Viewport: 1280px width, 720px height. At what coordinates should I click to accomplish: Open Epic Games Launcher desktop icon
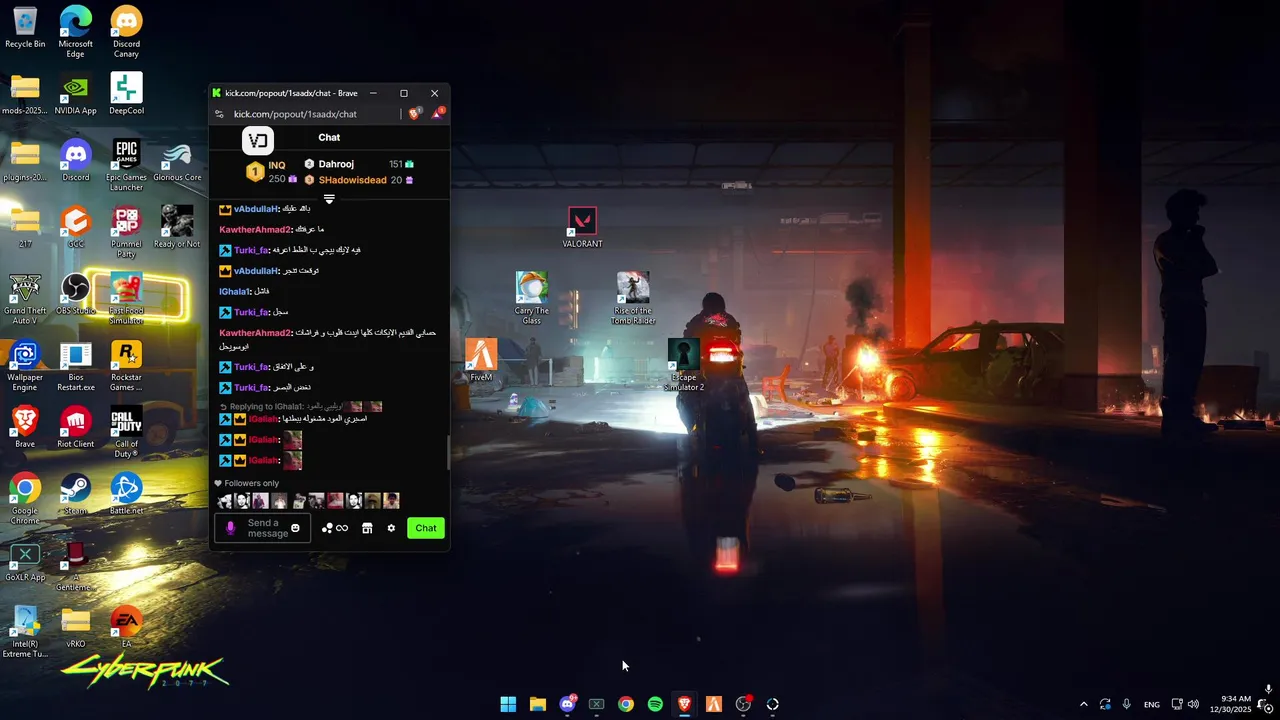coord(126,165)
